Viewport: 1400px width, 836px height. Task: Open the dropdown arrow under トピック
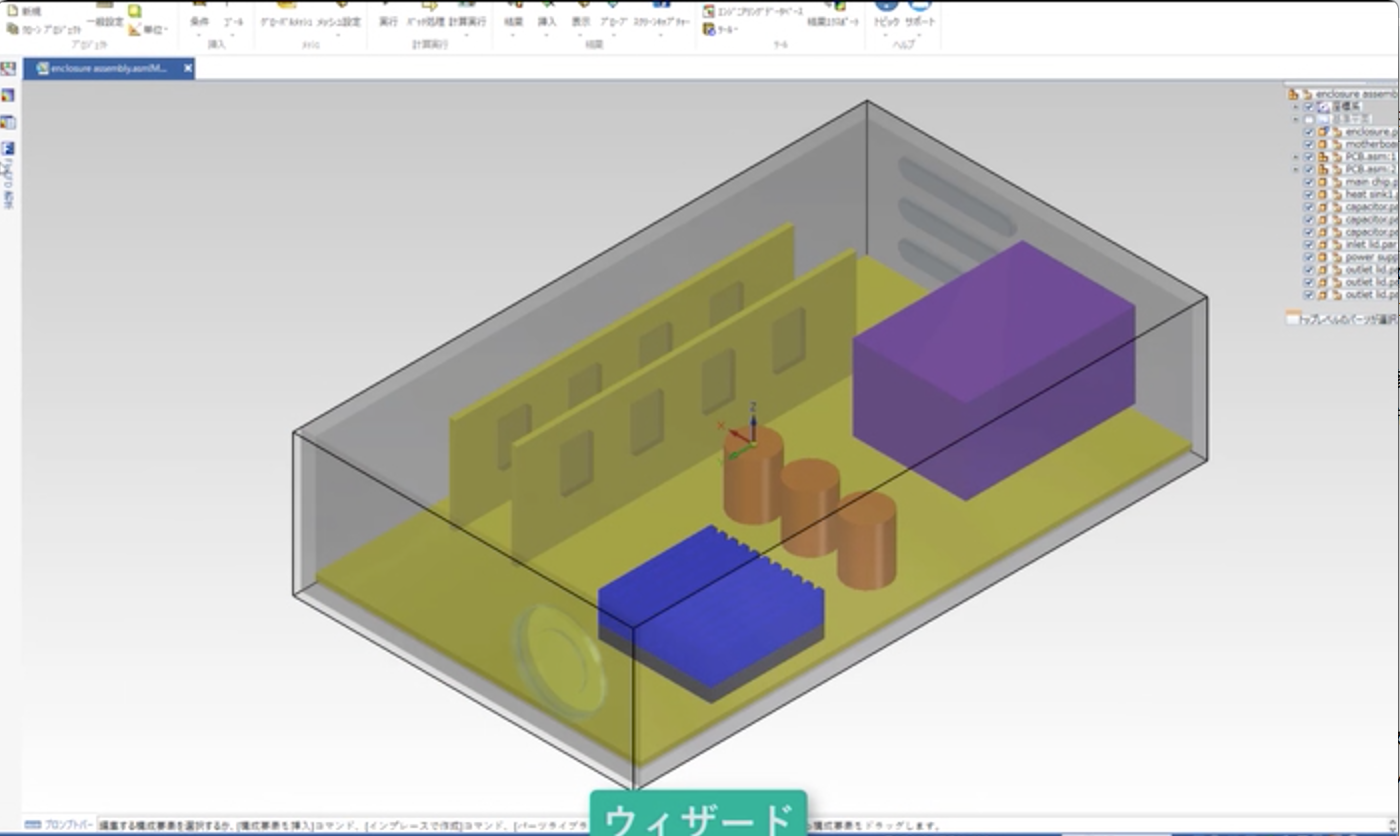[x=886, y=35]
